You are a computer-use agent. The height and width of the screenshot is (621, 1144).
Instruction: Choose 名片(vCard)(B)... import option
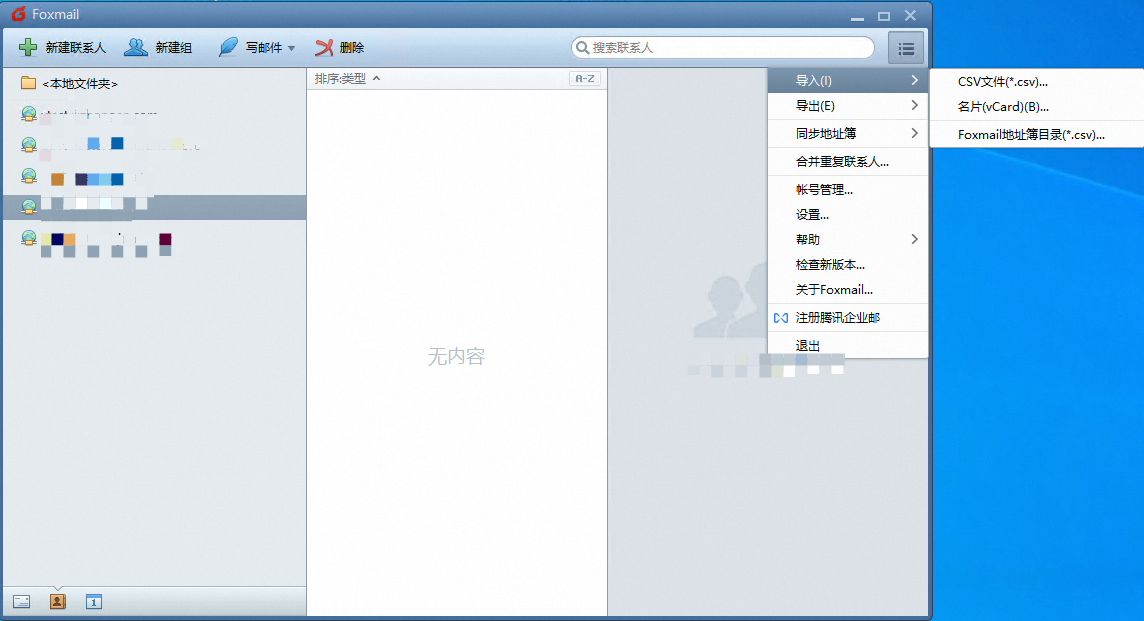pyautogui.click(x=1036, y=107)
